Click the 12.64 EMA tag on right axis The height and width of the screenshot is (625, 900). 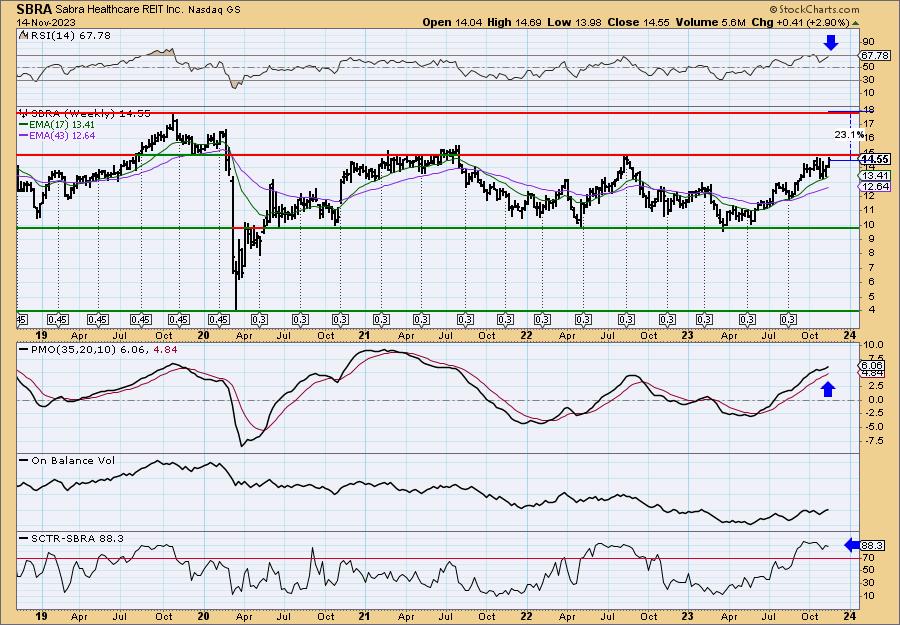pos(875,187)
